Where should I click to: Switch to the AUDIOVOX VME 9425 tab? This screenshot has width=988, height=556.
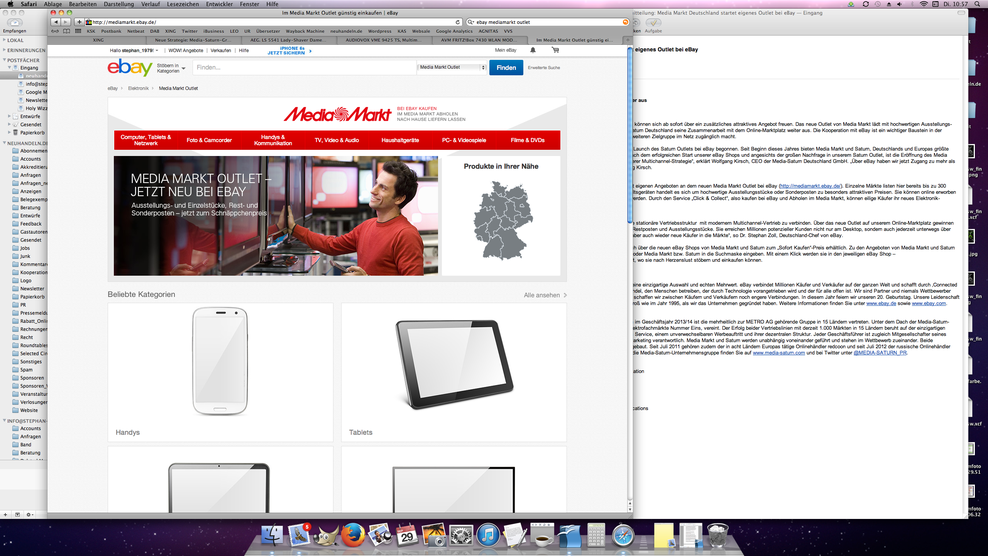click(x=384, y=40)
